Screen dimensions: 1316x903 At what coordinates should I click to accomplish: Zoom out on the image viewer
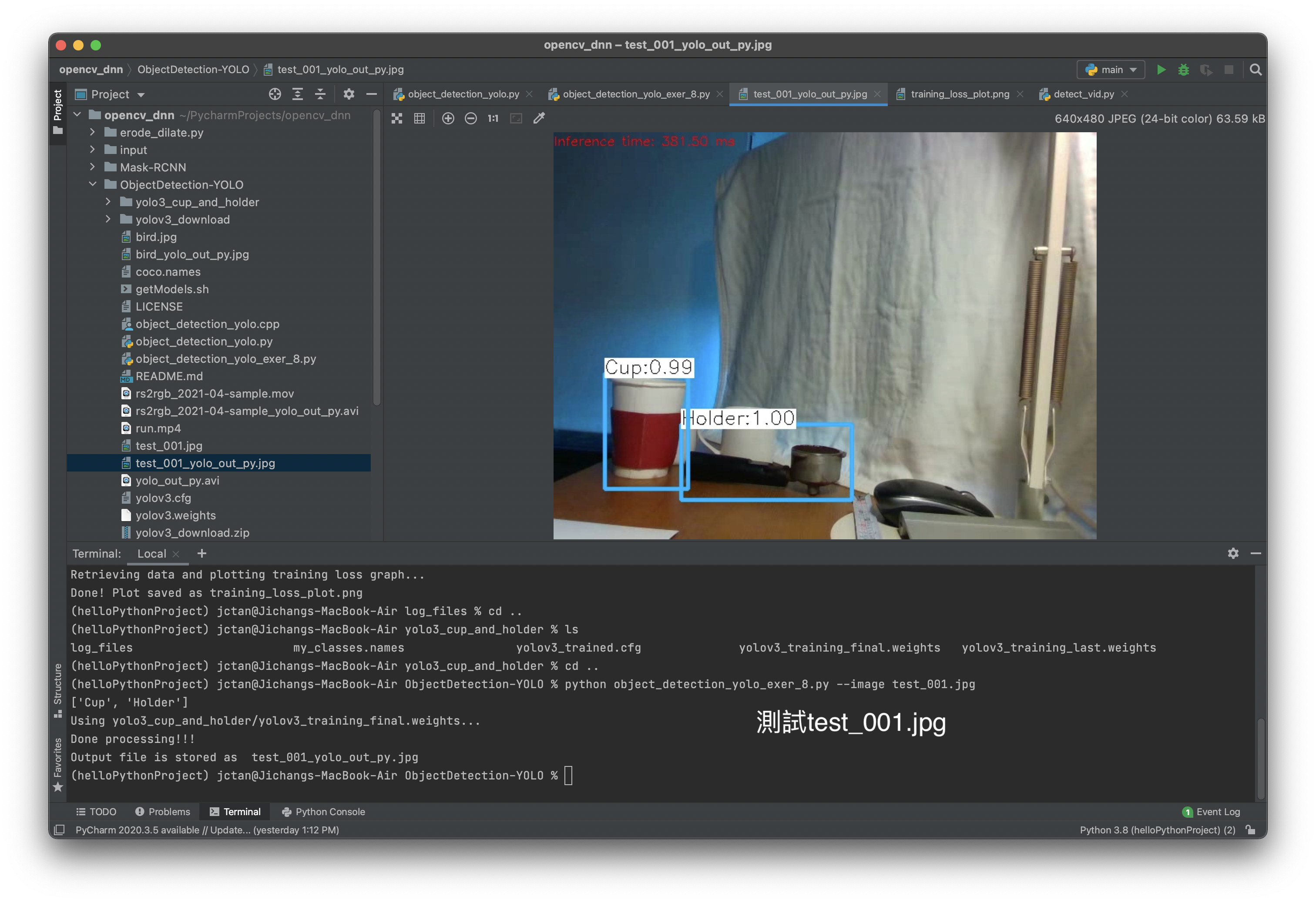pos(470,118)
